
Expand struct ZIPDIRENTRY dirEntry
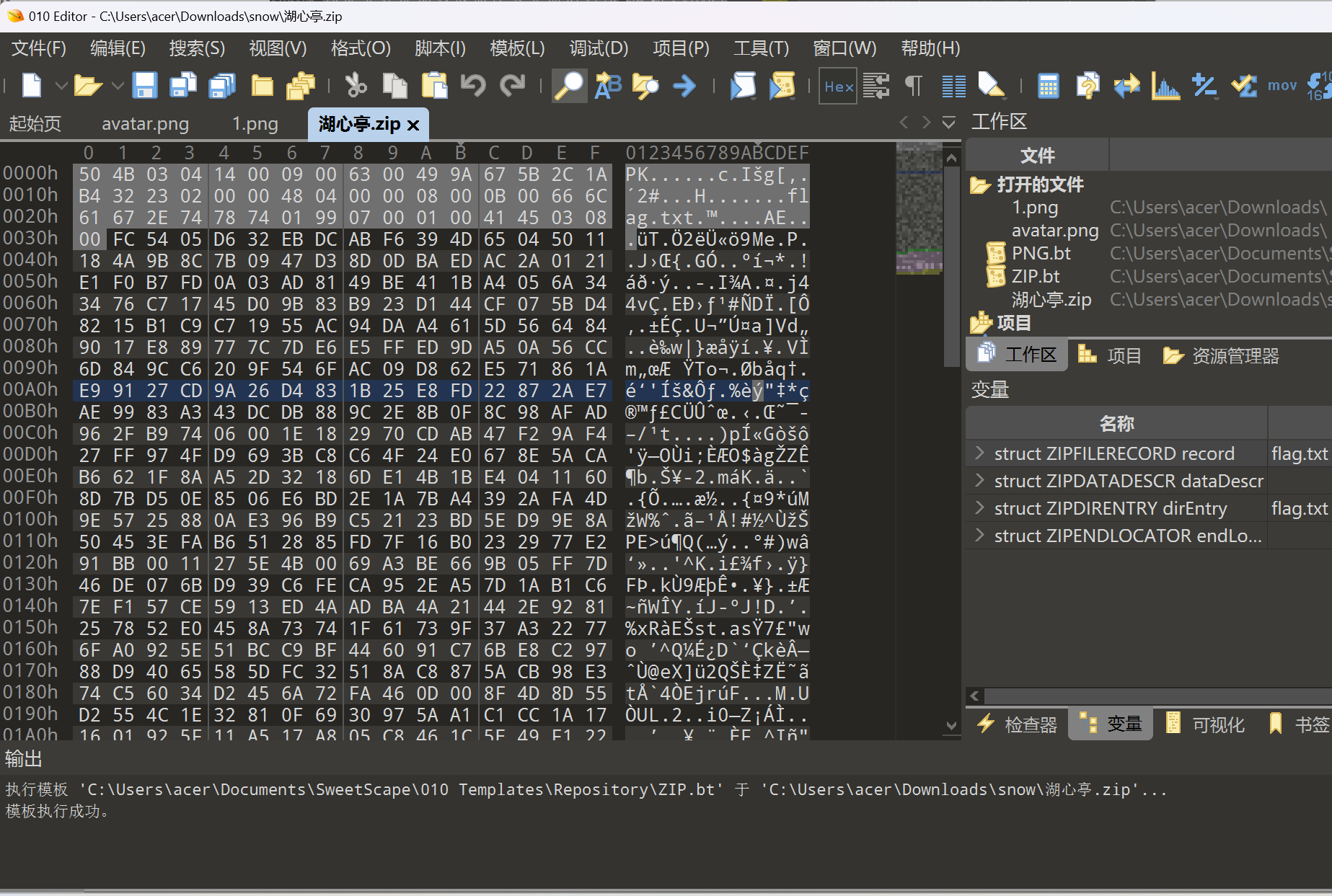979,508
